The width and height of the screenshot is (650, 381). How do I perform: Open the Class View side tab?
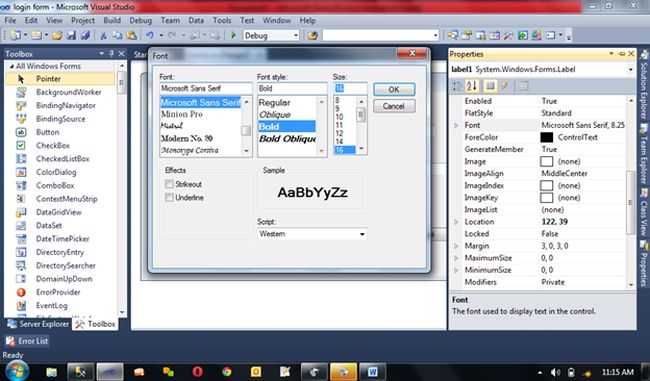pyautogui.click(x=644, y=212)
